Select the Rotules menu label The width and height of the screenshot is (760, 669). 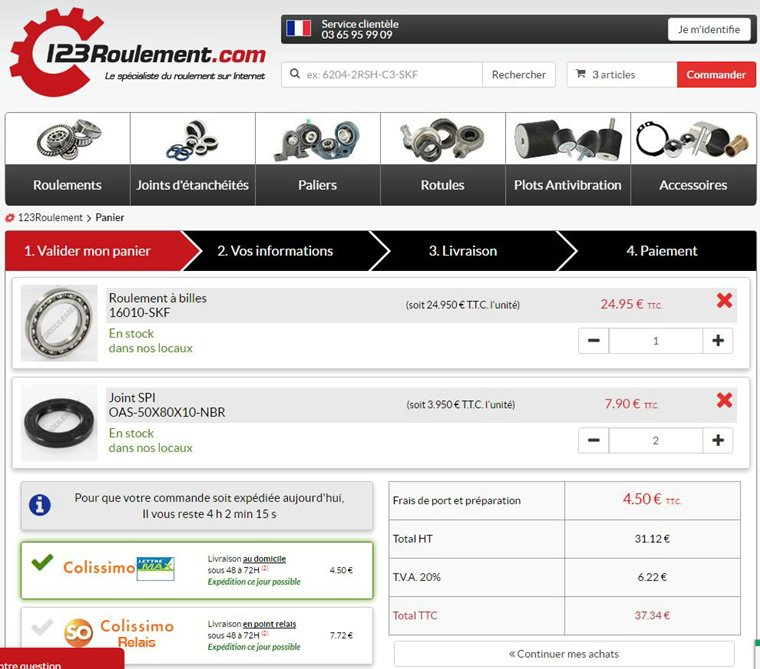(443, 185)
